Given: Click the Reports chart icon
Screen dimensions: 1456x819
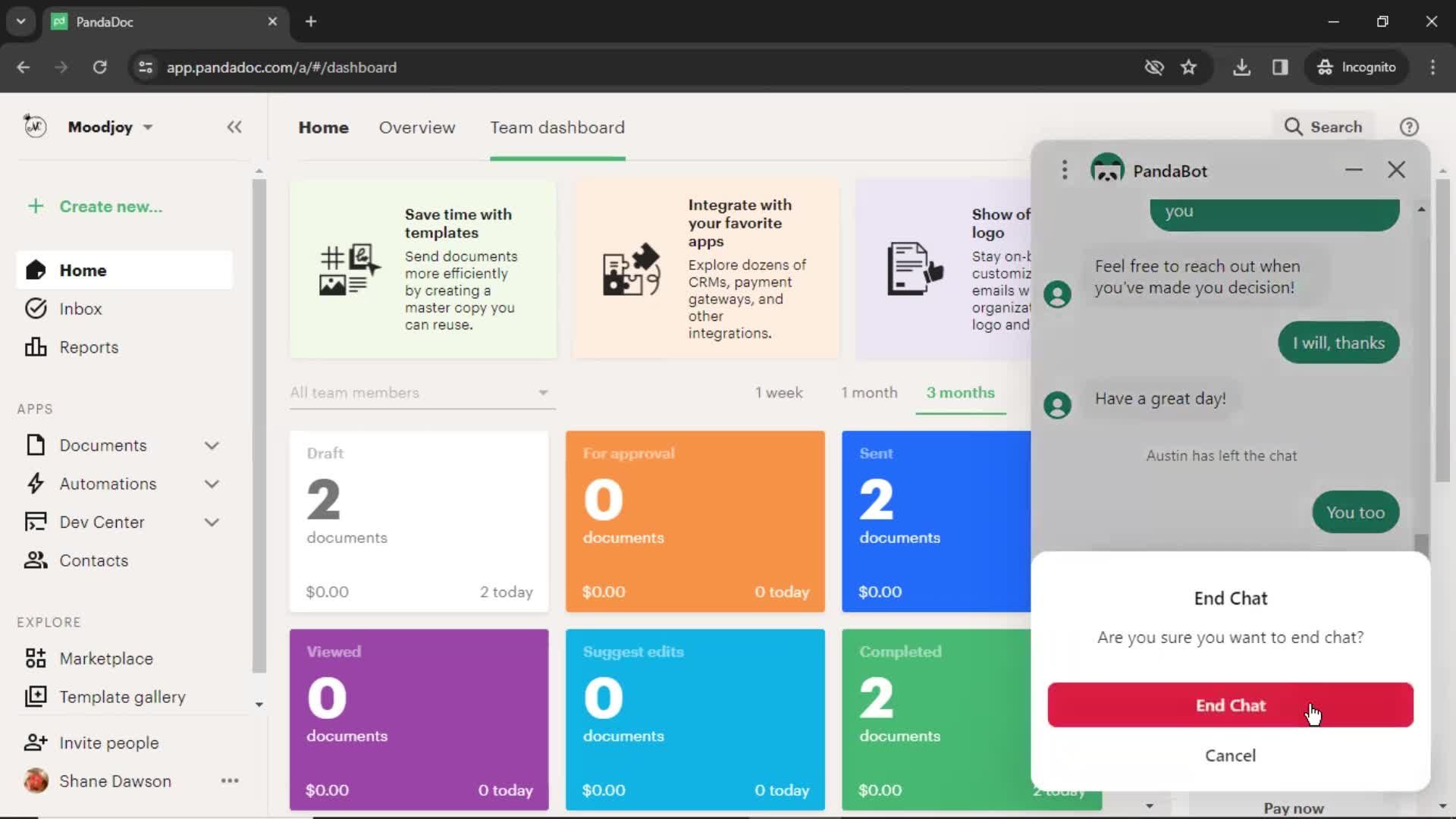Looking at the screenshot, I should (36, 347).
